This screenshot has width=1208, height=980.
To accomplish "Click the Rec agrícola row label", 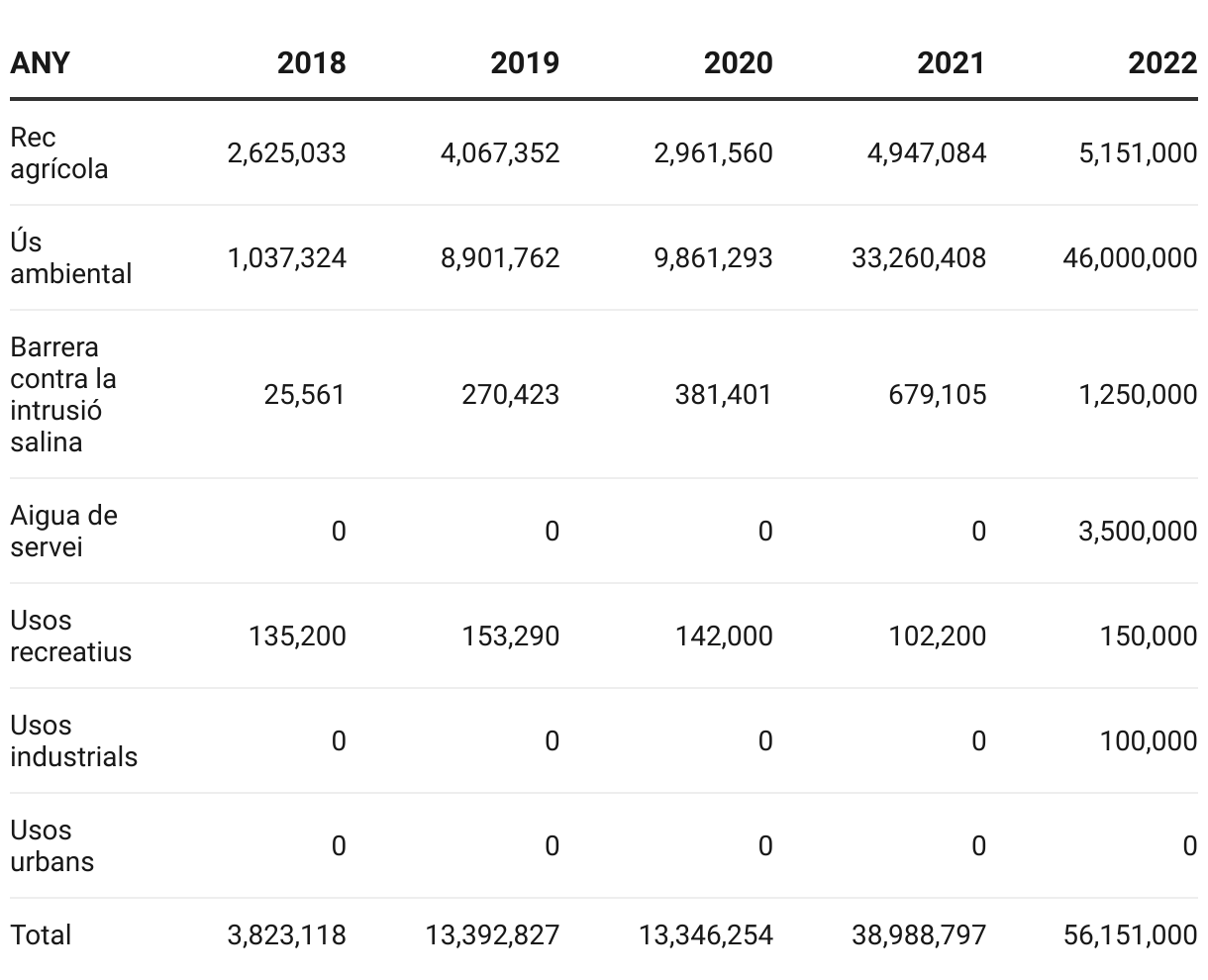I will pyautogui.click(x=58, y=152).
